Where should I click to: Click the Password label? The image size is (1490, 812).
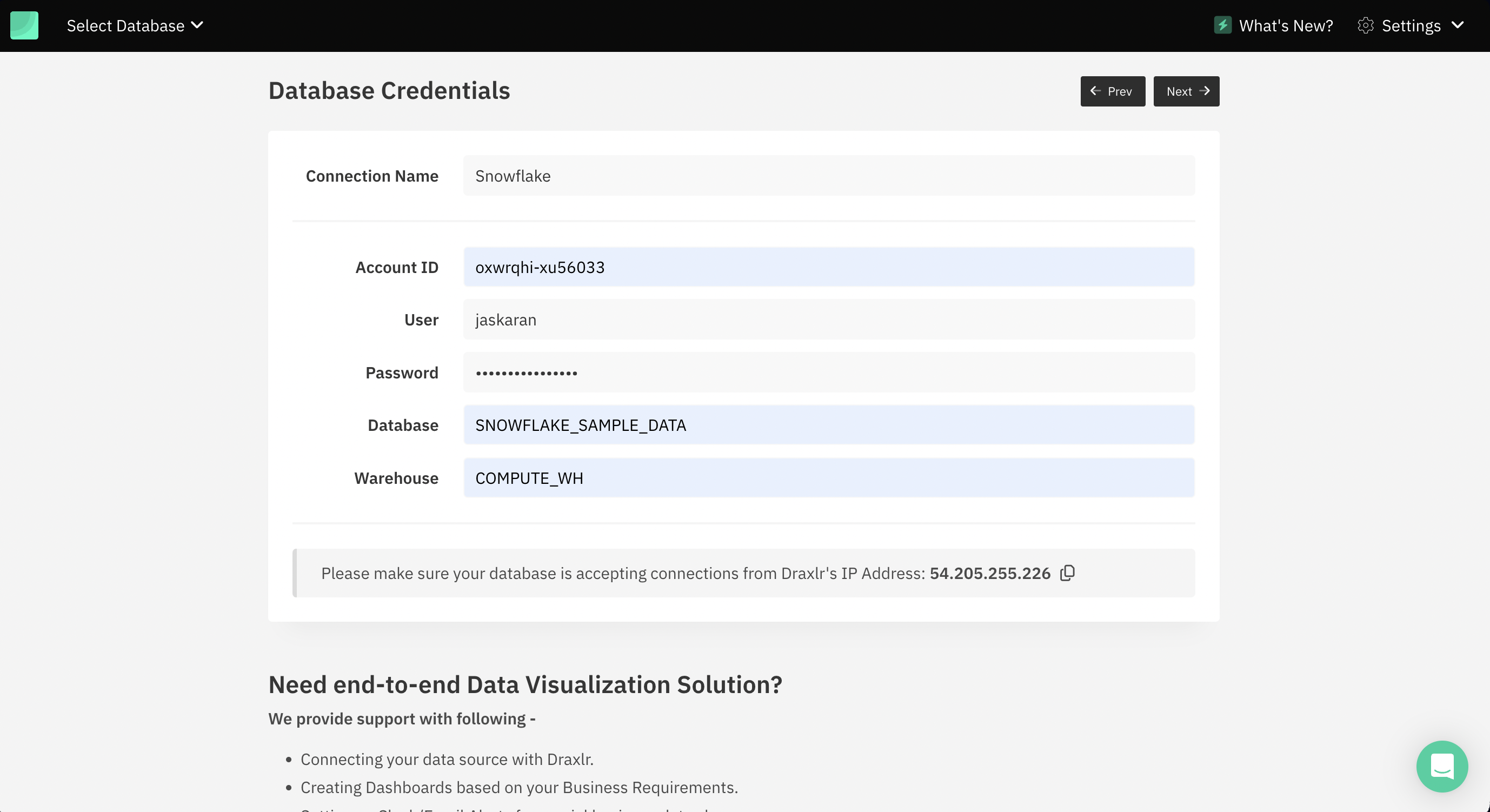(x=402, y=373)
